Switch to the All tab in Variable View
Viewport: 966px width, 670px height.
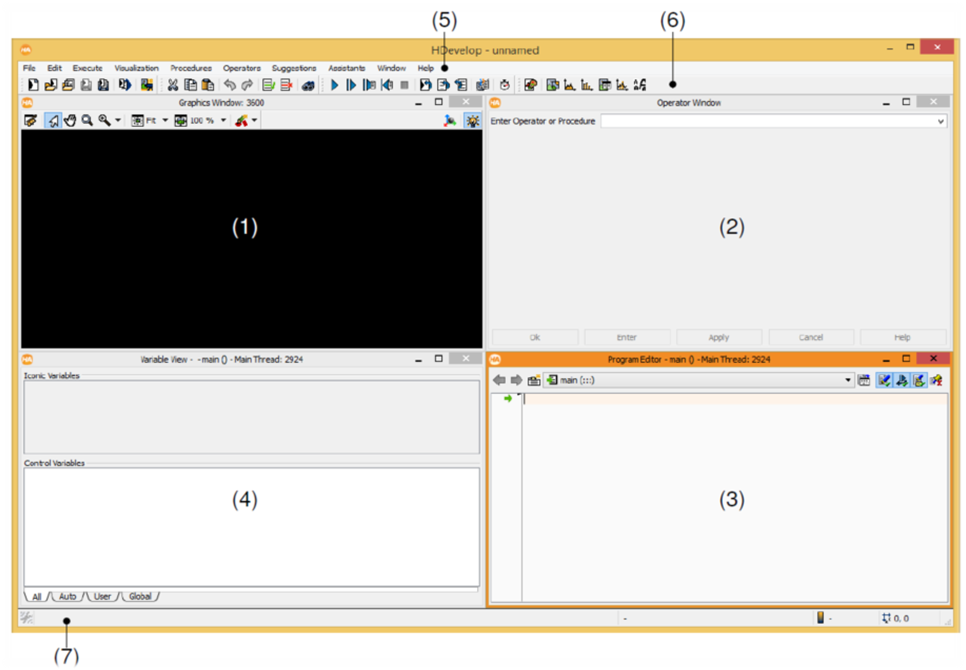pos(37,597)
